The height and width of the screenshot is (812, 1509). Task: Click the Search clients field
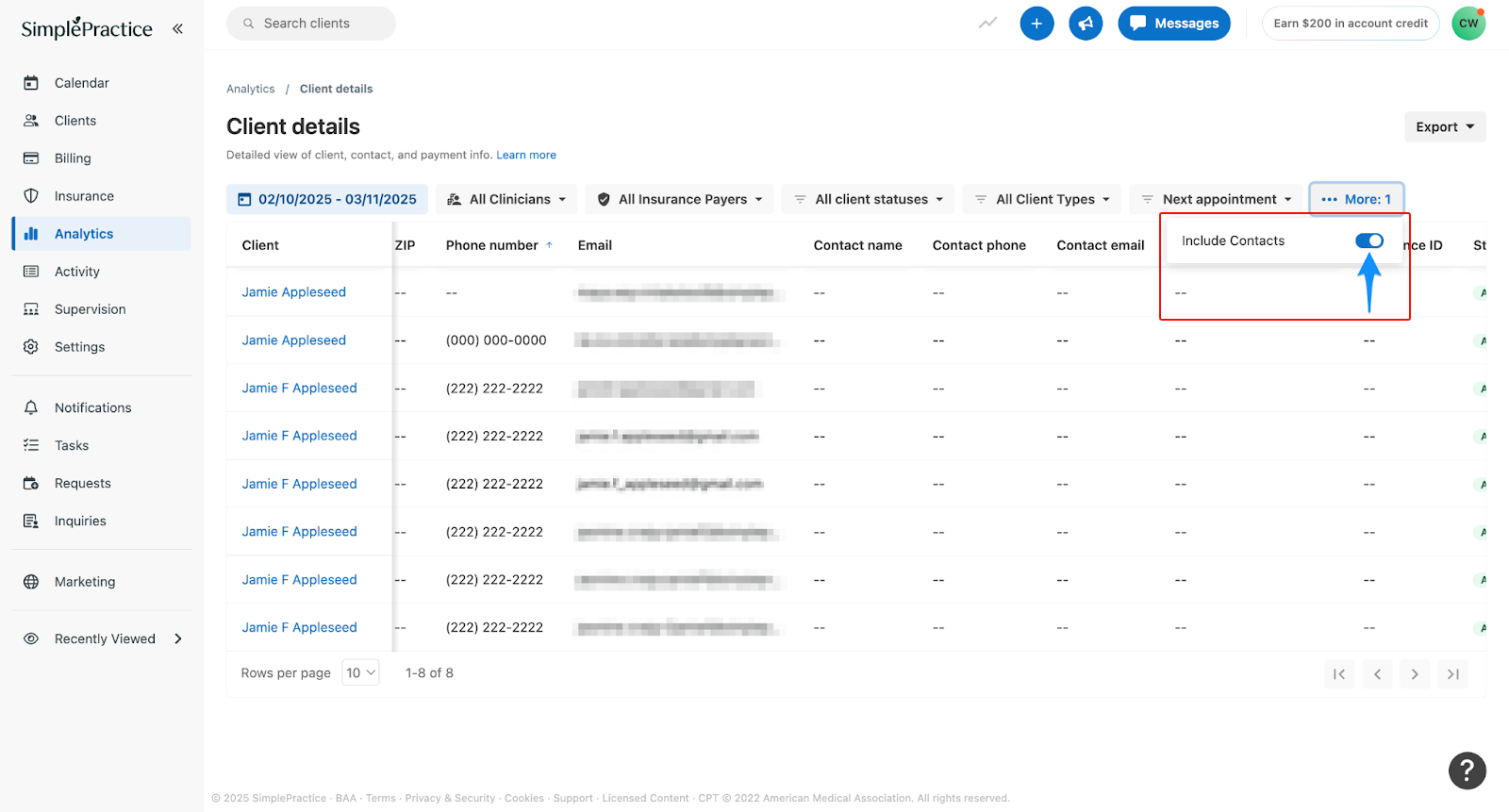point(311,24)
